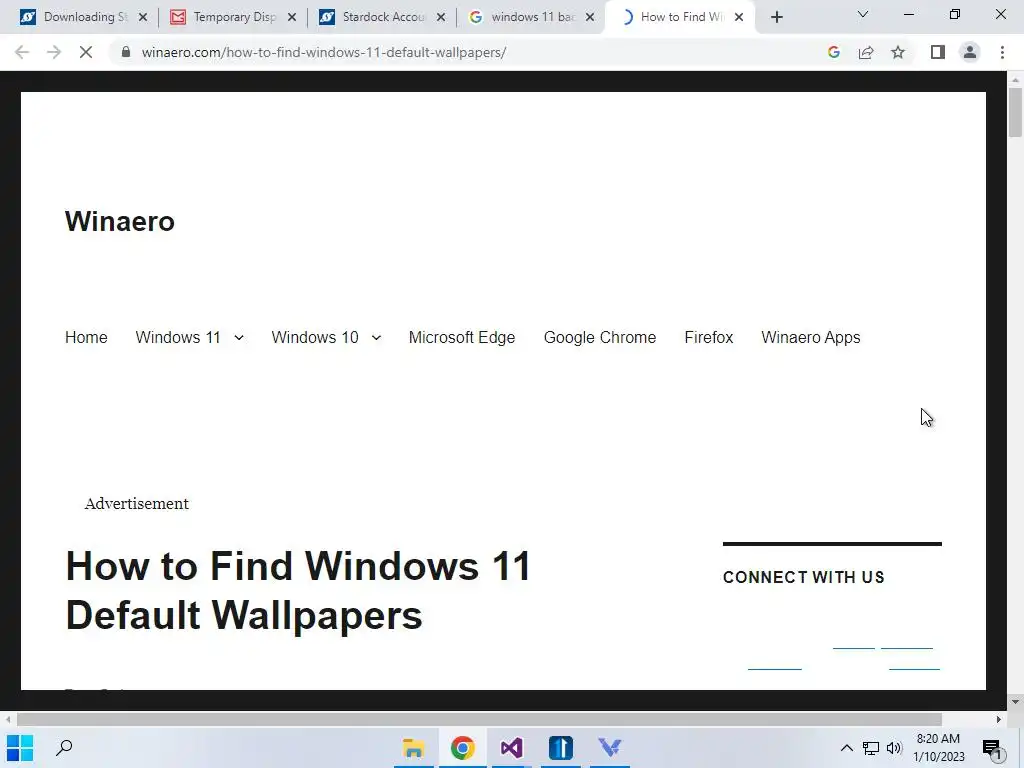Click the Advertisement label
This screenshot has width=1024, height=768.
136,504
